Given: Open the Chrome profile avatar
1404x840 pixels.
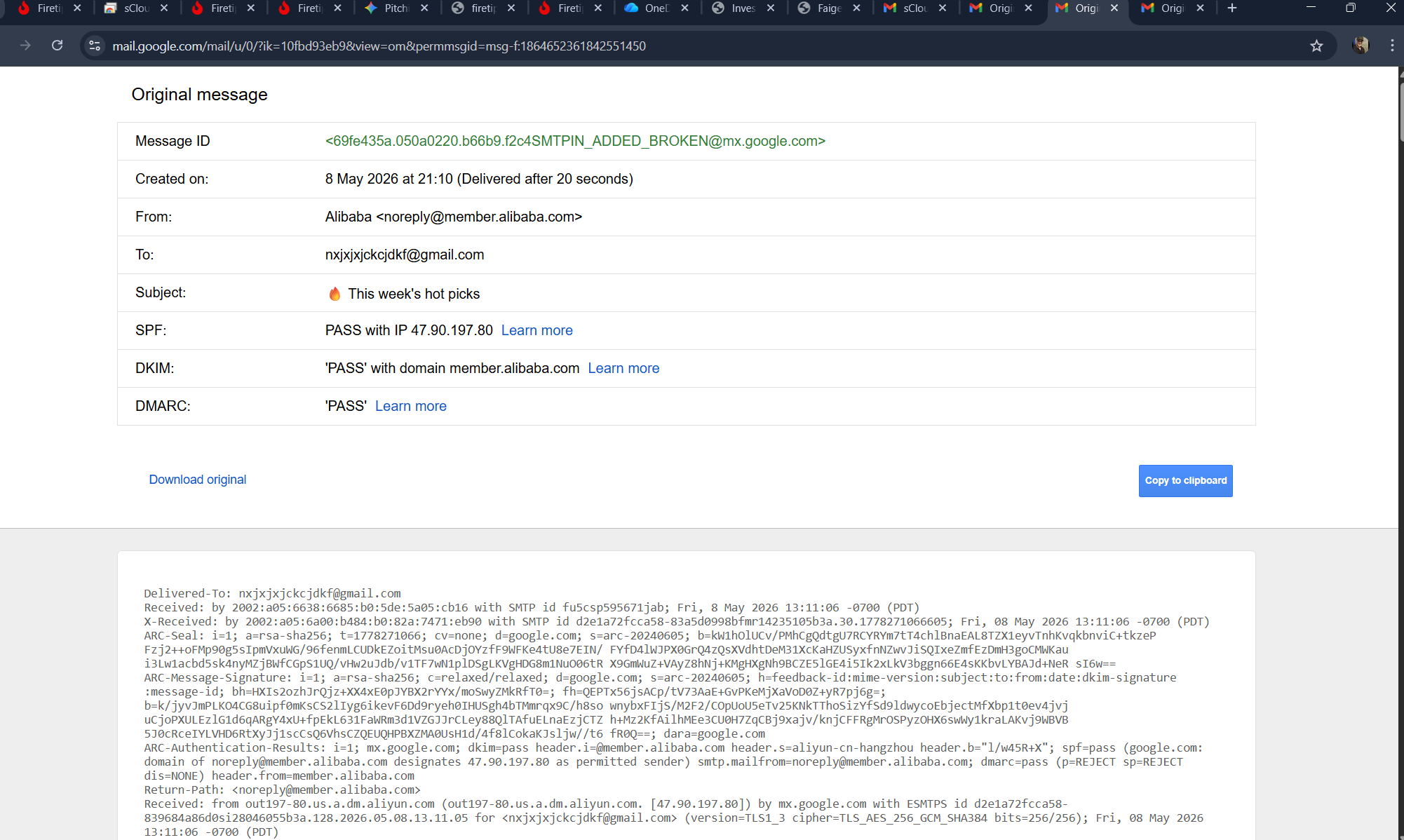Looking at the screenshot, I should (1361, 46).
